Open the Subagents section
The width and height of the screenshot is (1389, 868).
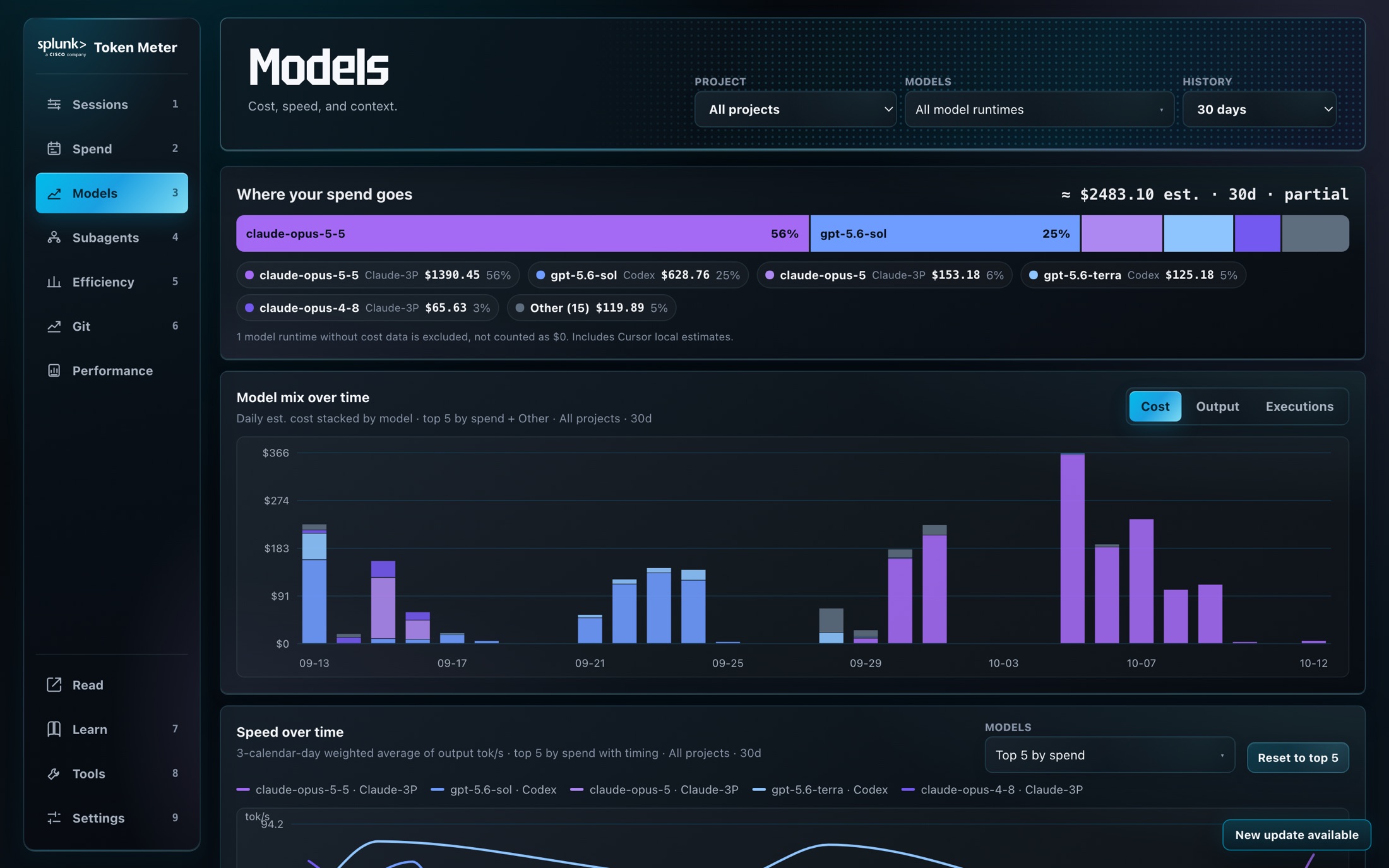112,237
